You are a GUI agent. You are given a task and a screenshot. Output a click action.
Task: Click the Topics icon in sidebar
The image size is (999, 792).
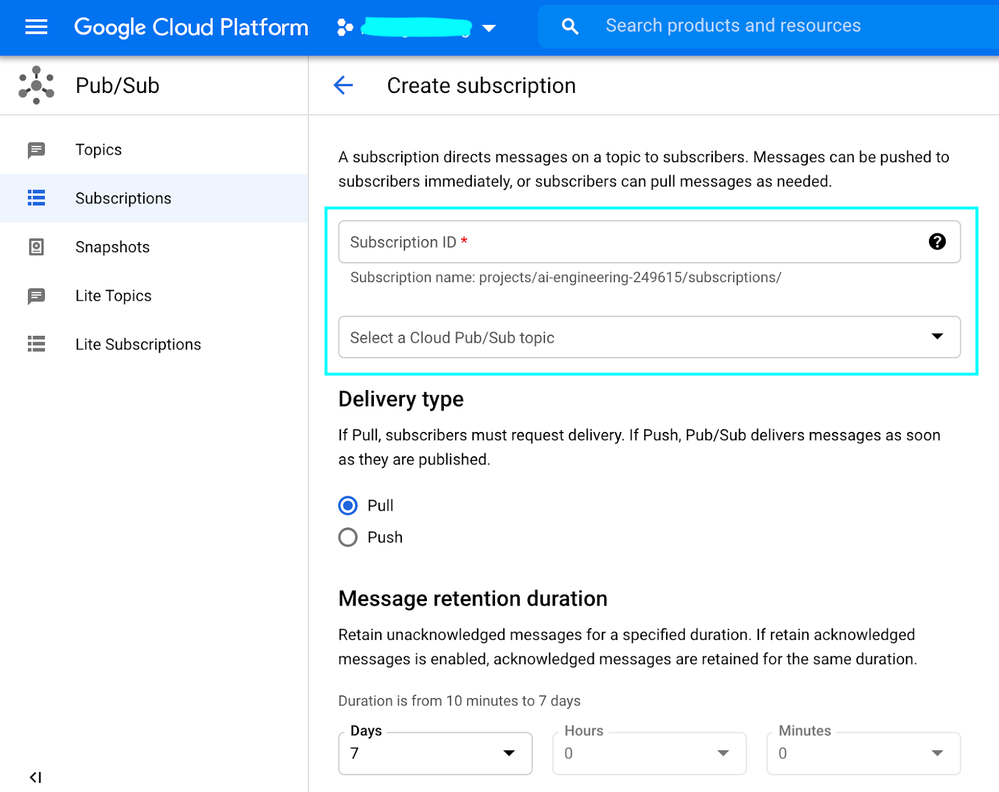(x=37, y=150)
